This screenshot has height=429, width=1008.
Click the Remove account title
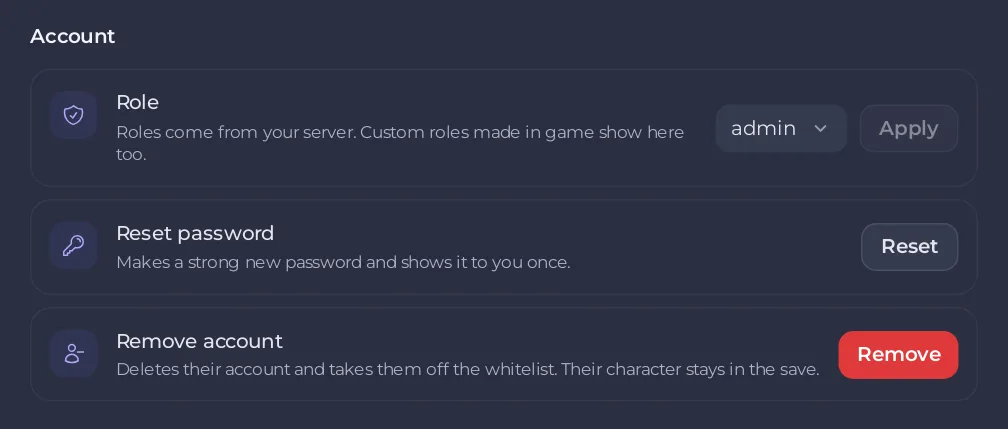click(x=199, y=341)
